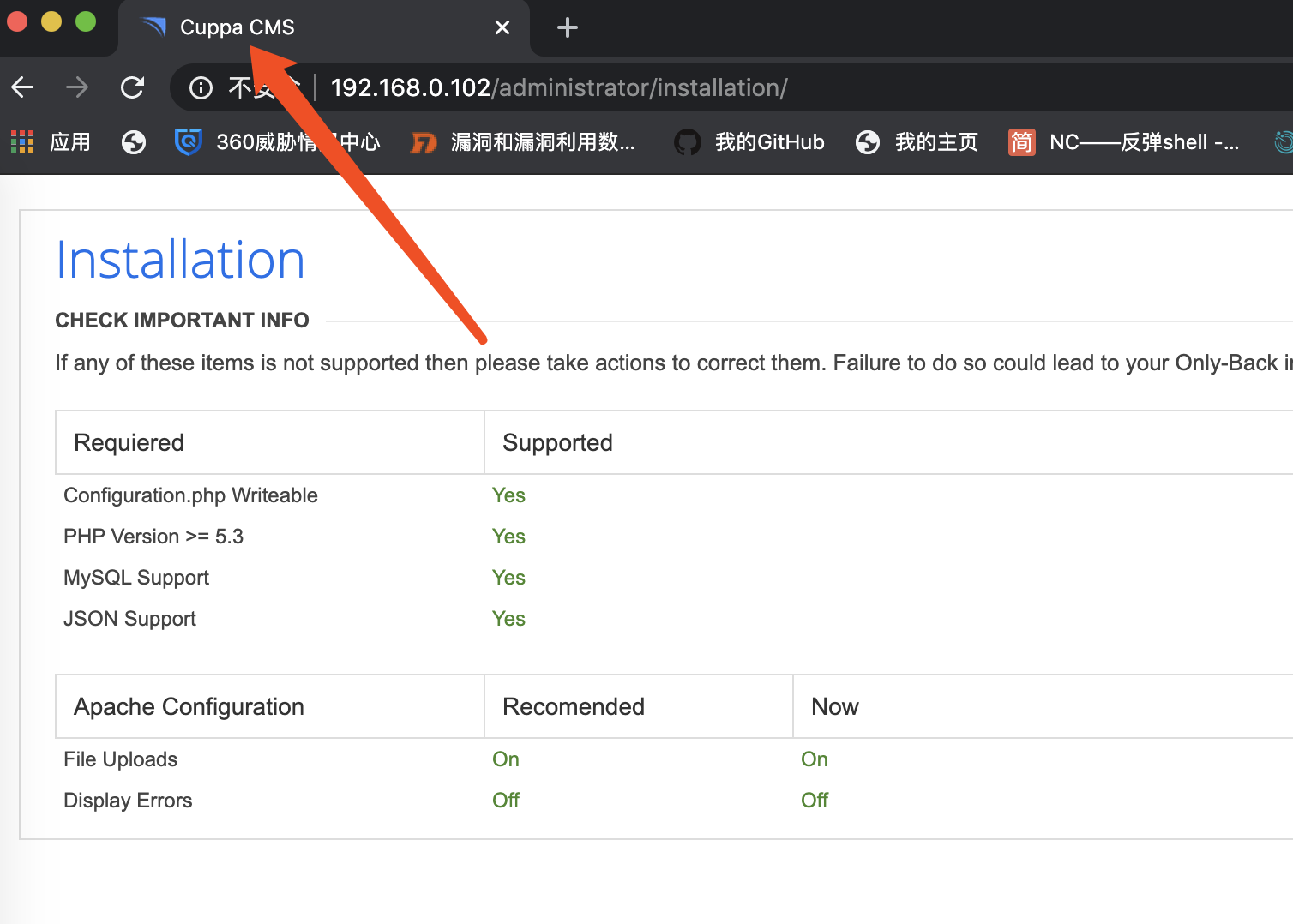1293x924 pixels.
Task: Click the Installation heading
Action: pos(180,261)
